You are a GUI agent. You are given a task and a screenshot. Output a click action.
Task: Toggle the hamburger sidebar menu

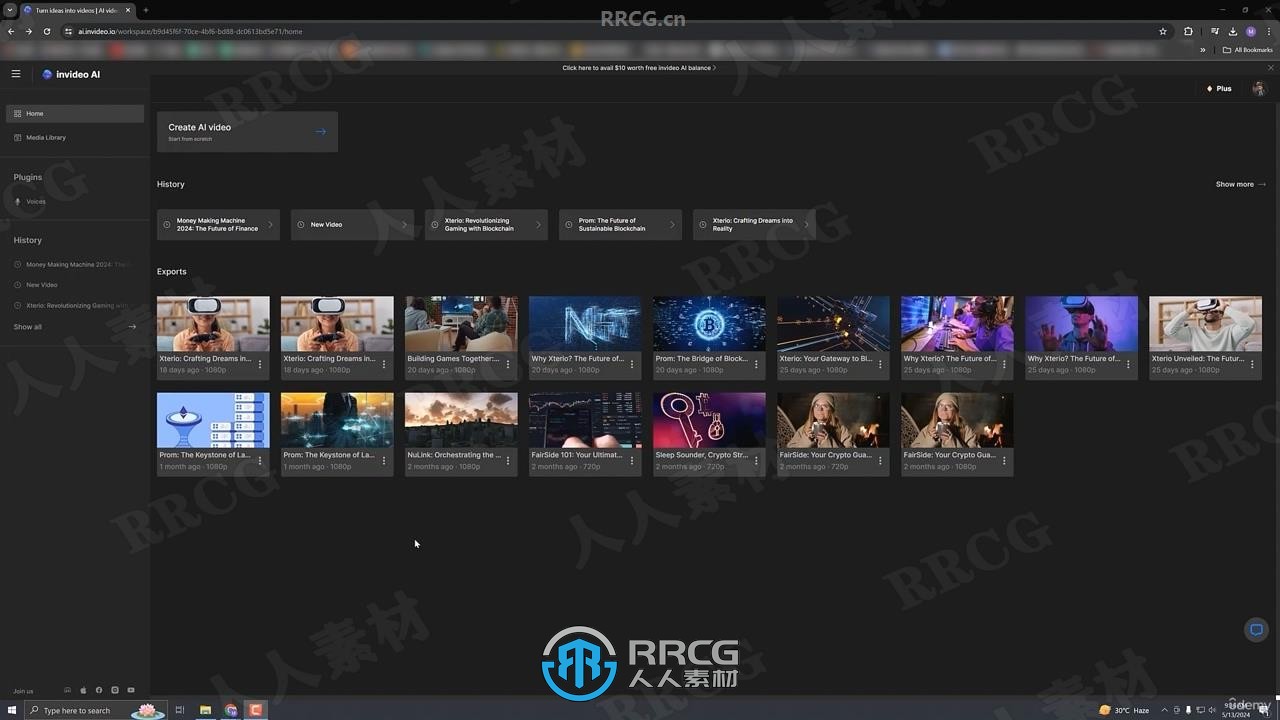click(16, 74)
